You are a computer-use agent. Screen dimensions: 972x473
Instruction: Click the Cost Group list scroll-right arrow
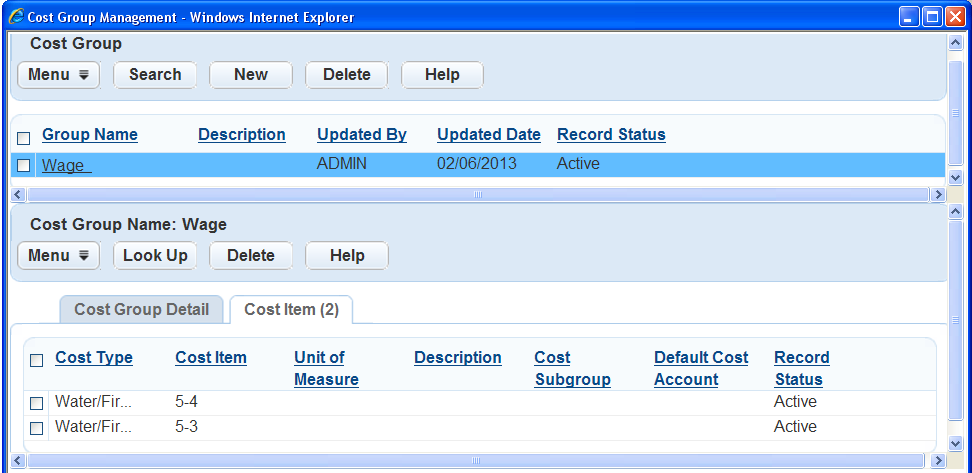coord(938,194)
